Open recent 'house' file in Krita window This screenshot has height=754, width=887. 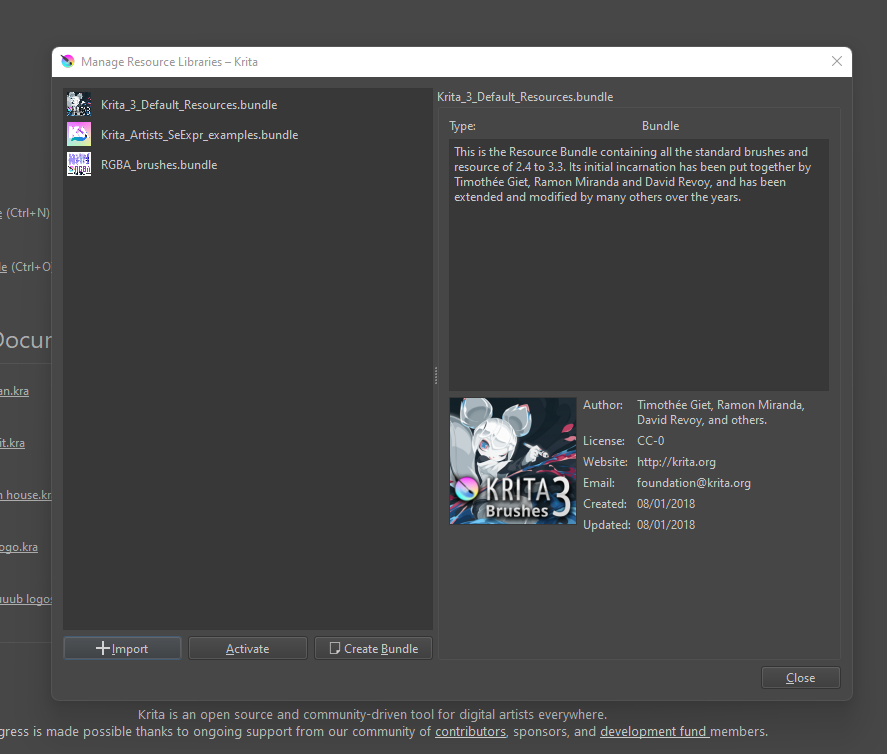25,495
